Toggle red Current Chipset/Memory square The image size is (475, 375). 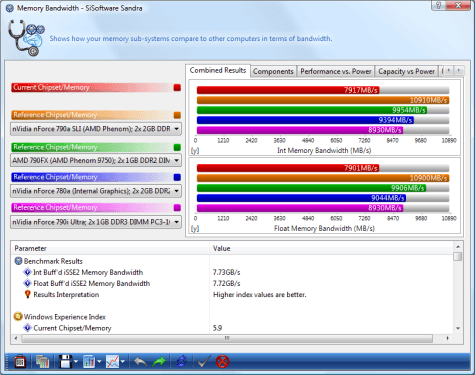tap(177, 88)
